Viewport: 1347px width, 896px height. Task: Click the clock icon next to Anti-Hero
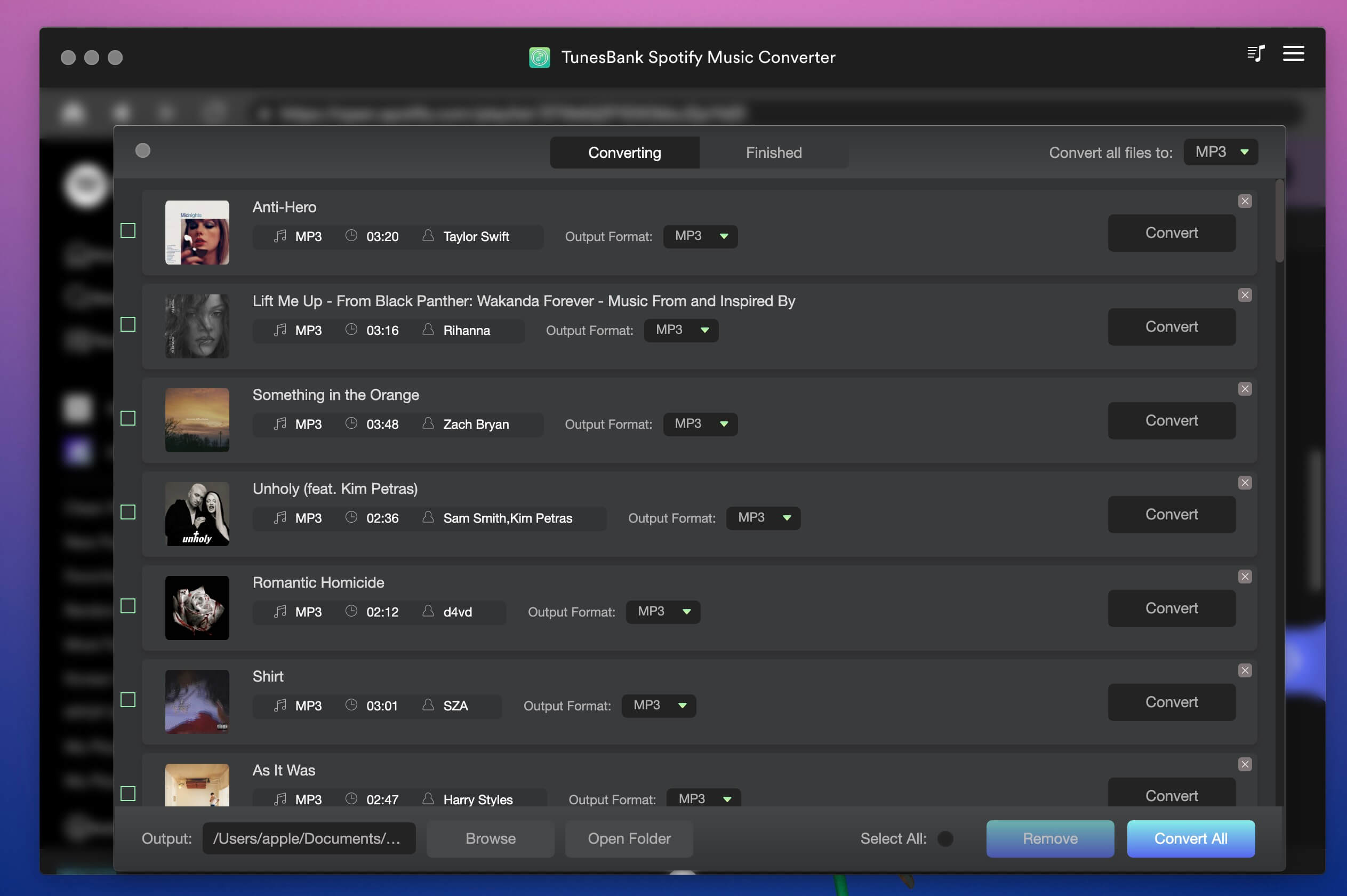point(350,234)
